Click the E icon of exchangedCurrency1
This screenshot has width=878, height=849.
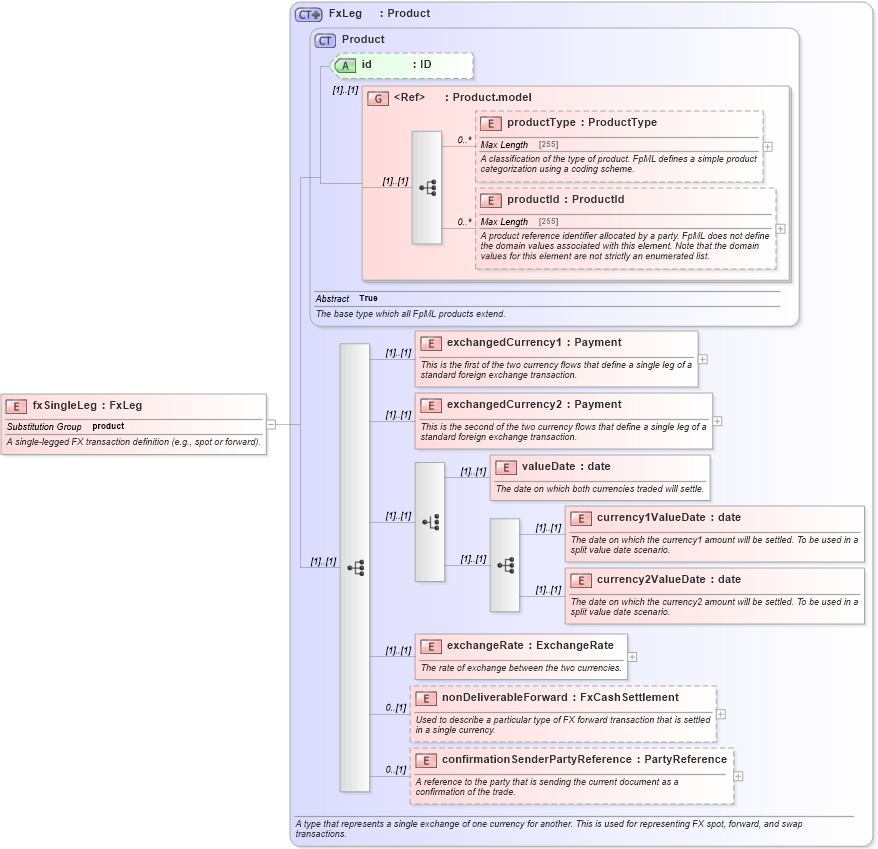tap(431, 344)
